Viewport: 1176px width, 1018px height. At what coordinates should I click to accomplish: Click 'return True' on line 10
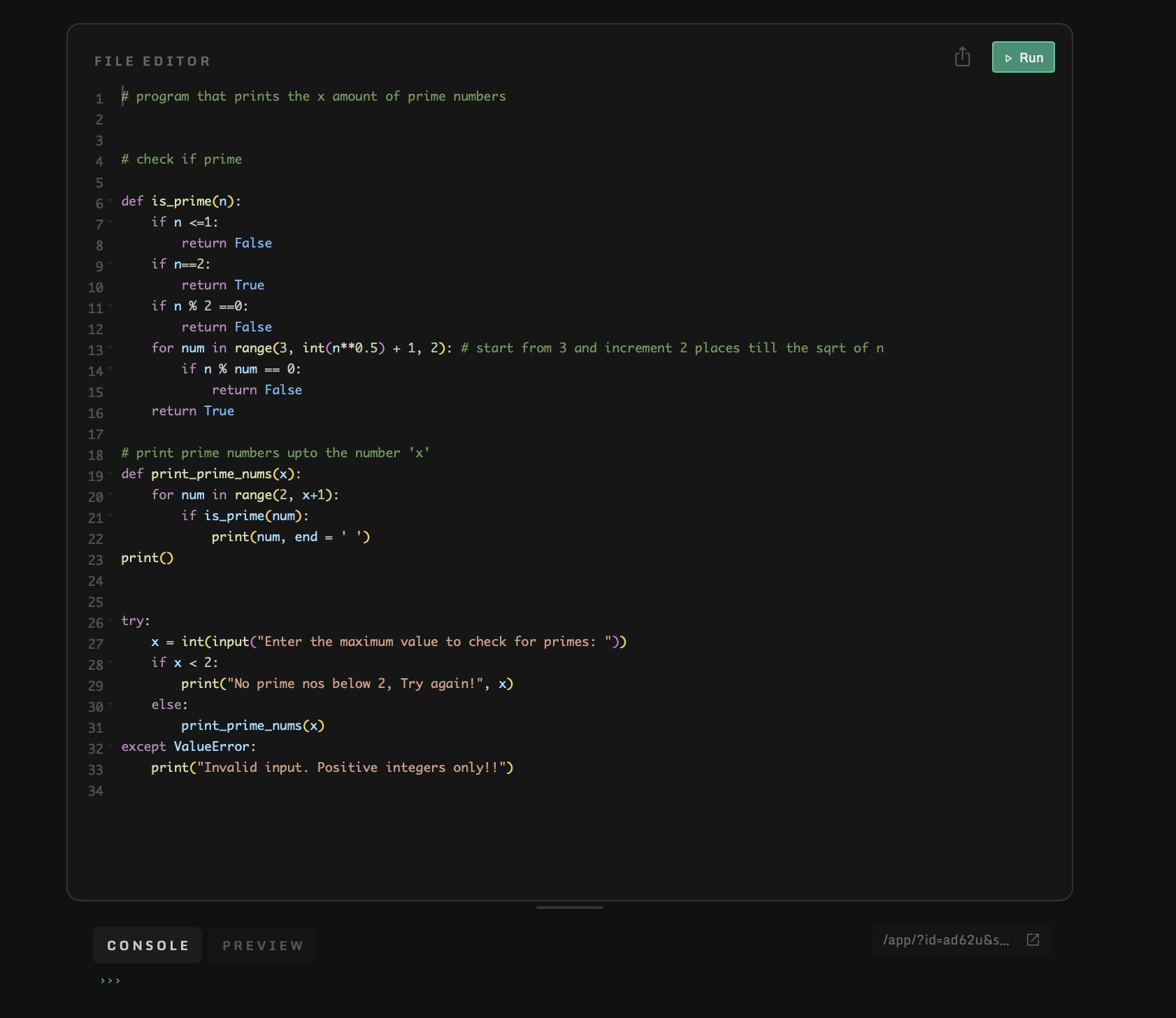tap(223, 285)
